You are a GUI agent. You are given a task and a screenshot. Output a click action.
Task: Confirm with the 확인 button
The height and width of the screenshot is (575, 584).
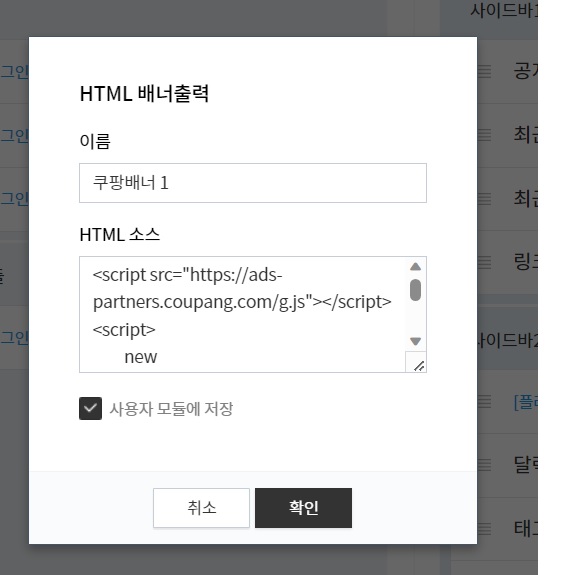click(x=304, y=508)
